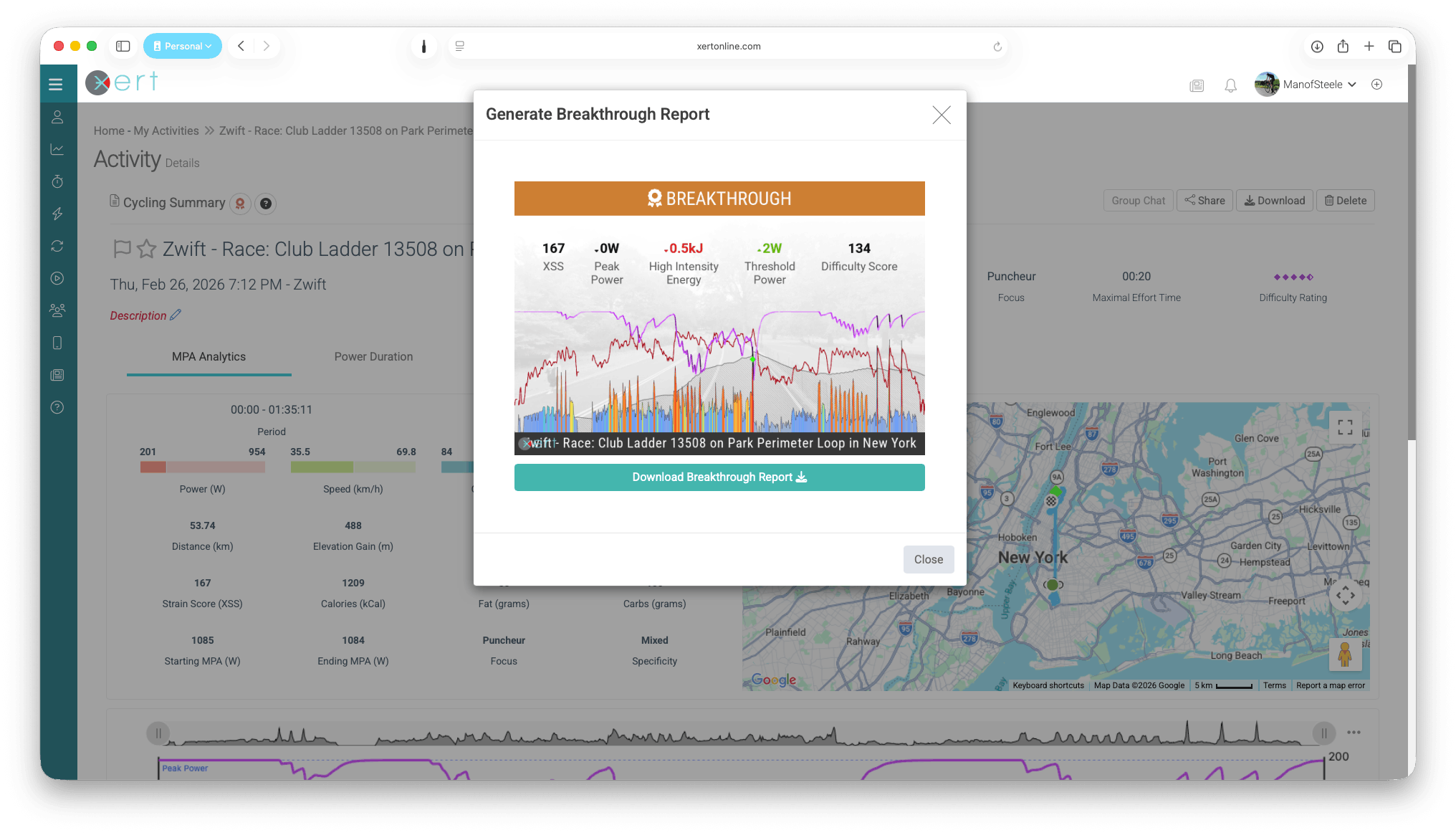1456x833 pixels.
Task: Click the Power range bar
Action: tap(203, 467)
